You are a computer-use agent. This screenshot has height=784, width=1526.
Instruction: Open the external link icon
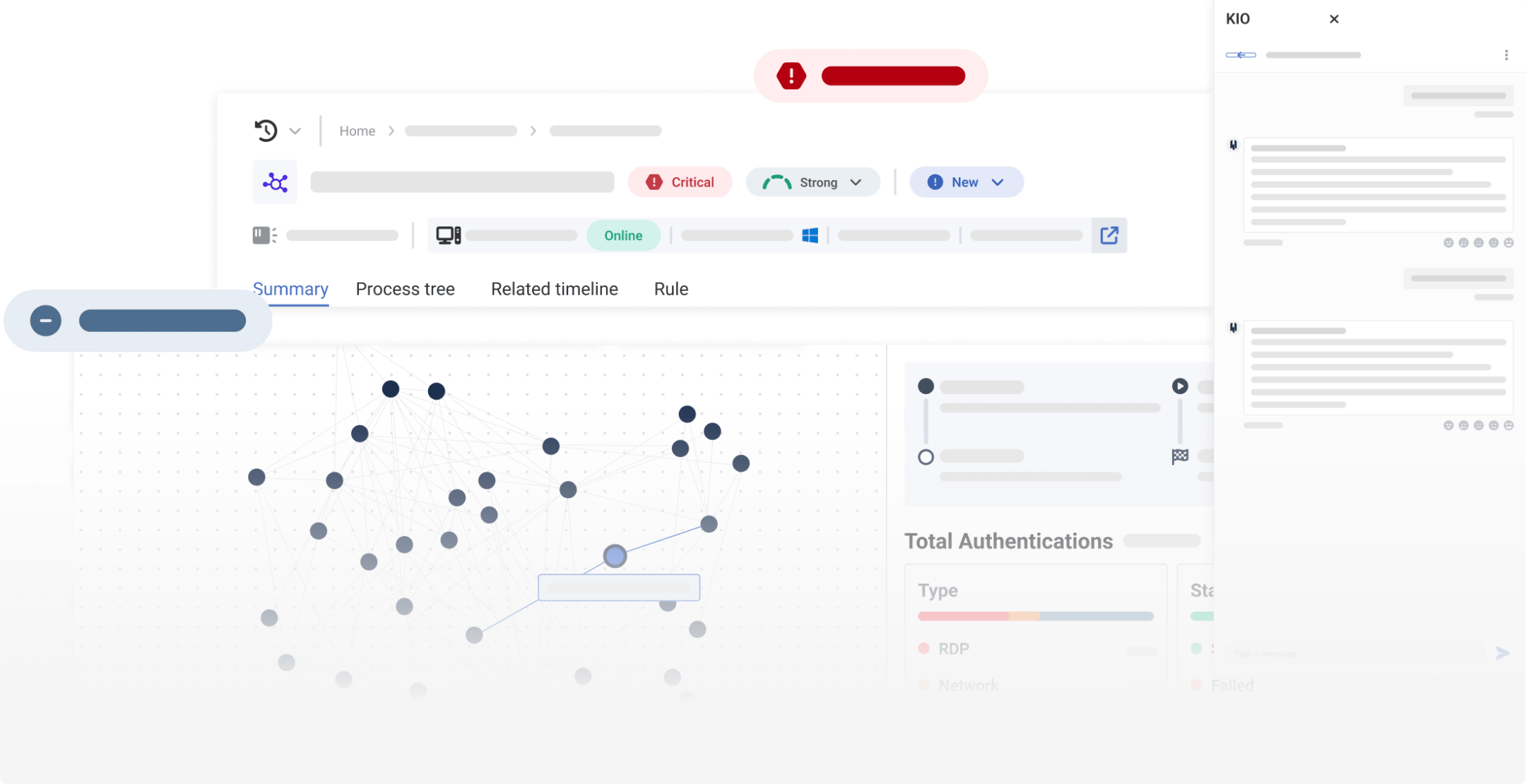[1109, 235]
